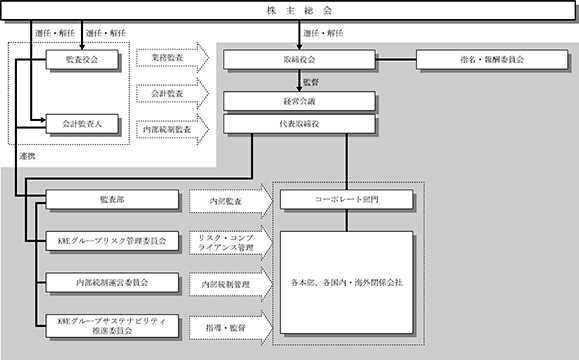Screen dimensions: 579x360
Task: Click the 株主総会 box at the top
Action: pos(288,10)
